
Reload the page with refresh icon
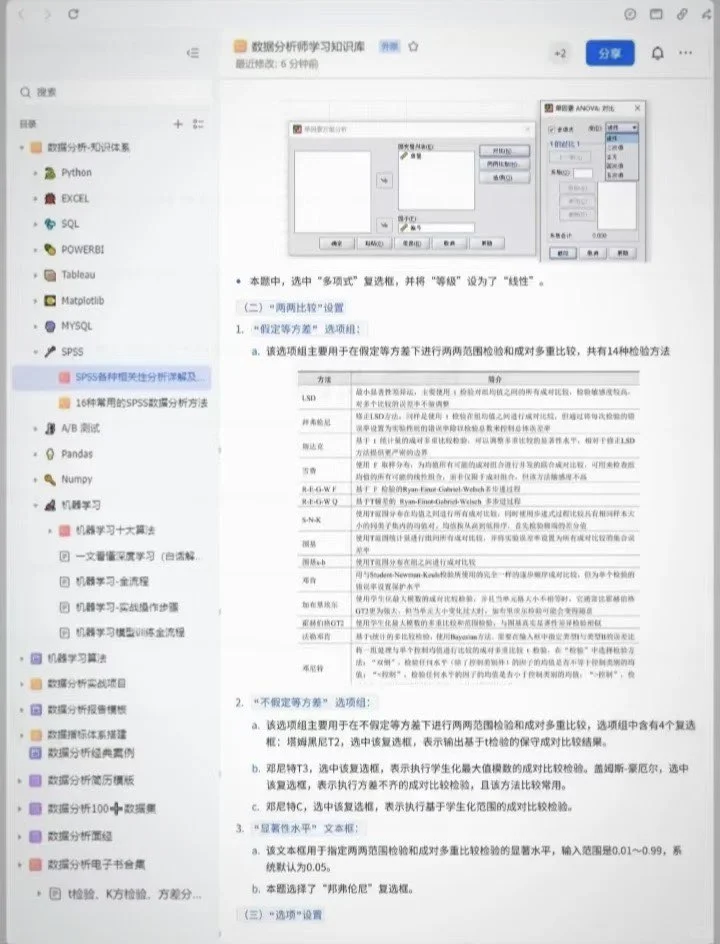click(73, 14)
